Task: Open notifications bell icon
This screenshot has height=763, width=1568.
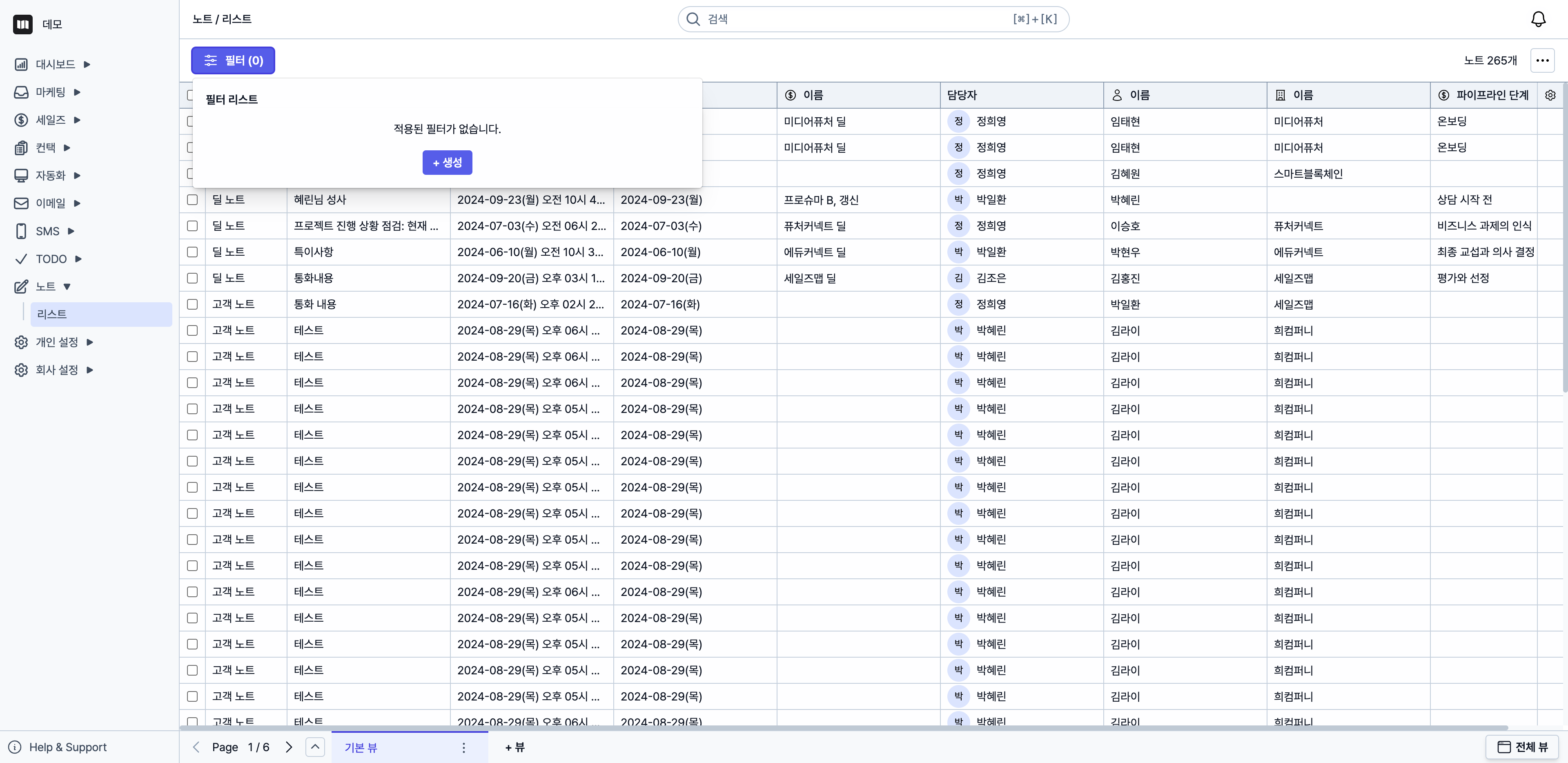Action: 1538,20
